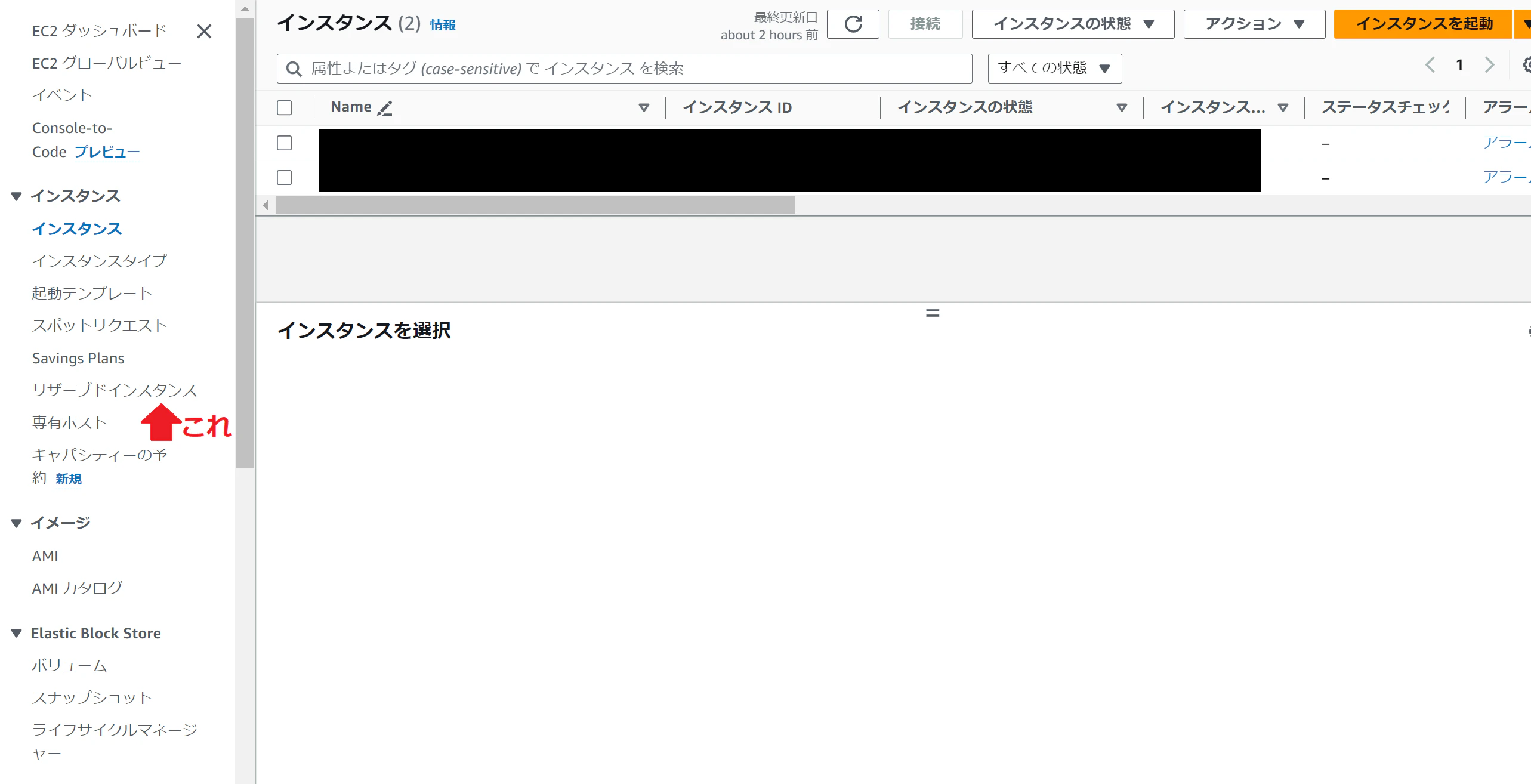
Task: Open the すべての状態 filter dropdown
Action: tap(1054, 68)
